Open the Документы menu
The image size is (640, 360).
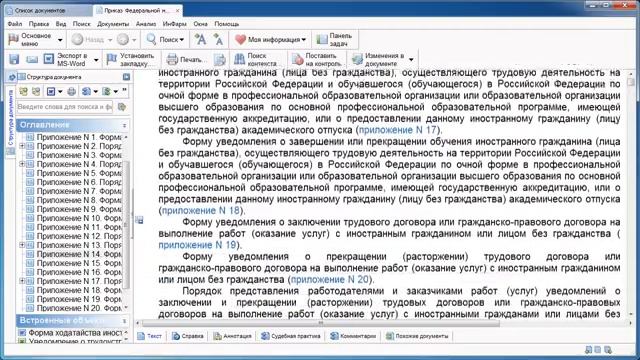pyautogui.click(x=113, y=24)
